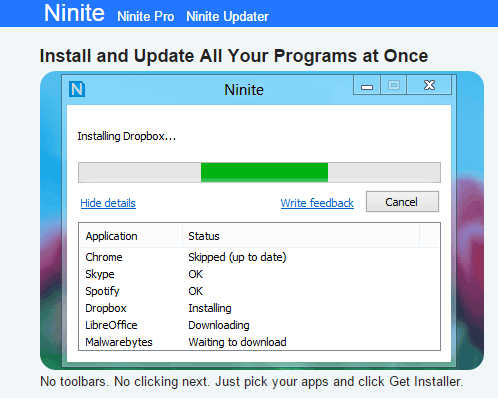Click 'Installing Dropbox...' status text
498x399 pixels.
click(x=127, y=136)
